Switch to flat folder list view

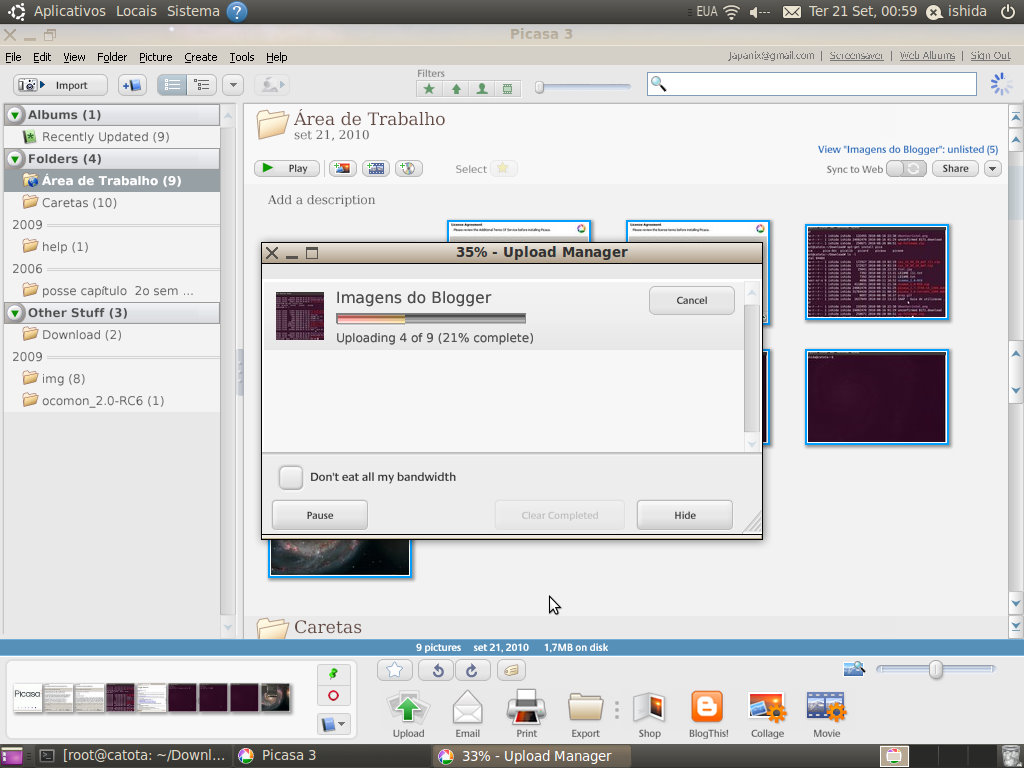(x=172, y=85)
